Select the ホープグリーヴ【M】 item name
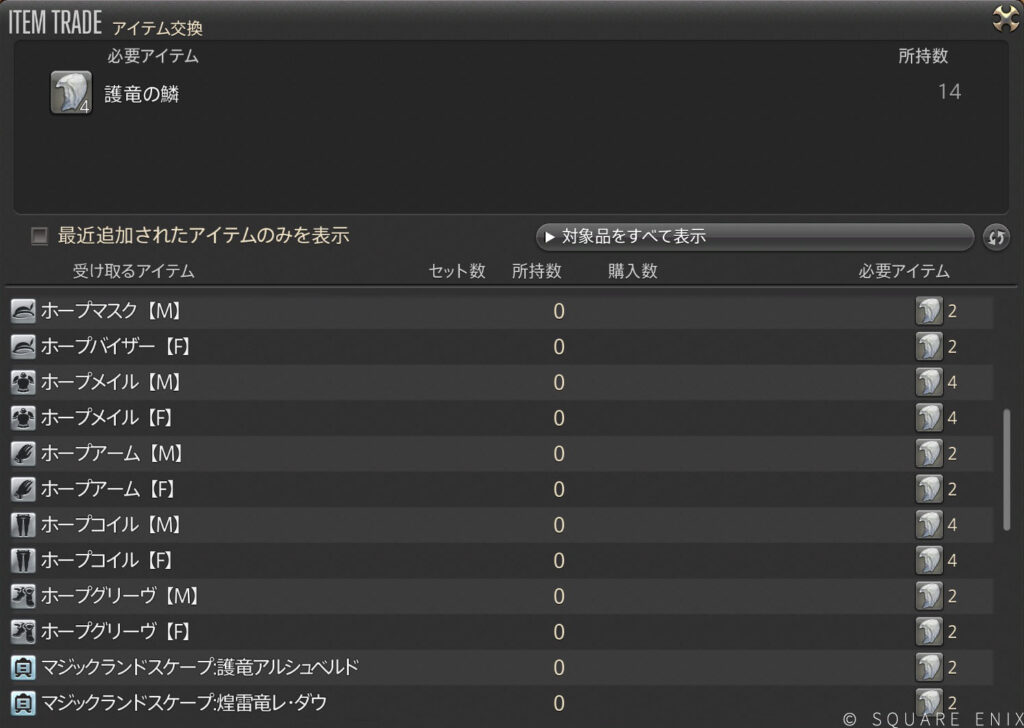The height and width of the screenshot is (728, 1024). pyautogui.click(x=120, y=596)
